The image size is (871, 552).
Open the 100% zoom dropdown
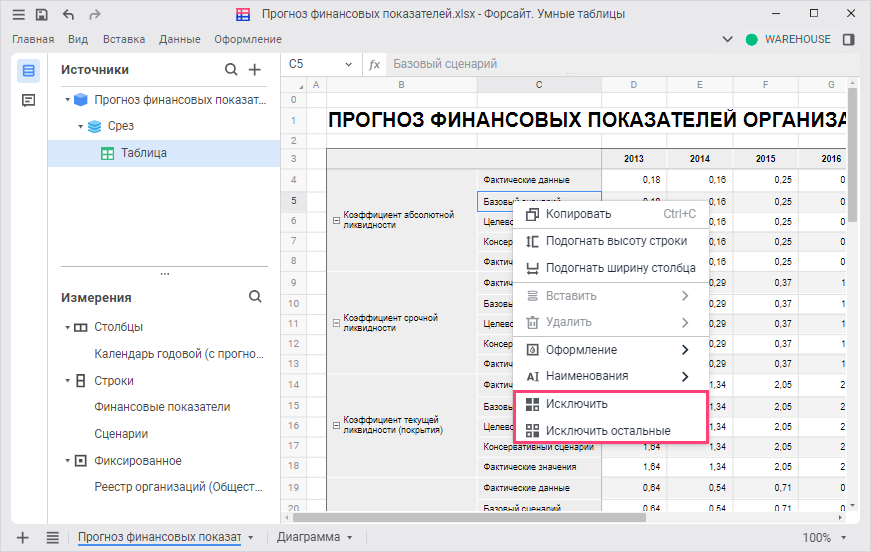pyautogui.click(x=843, y=538)
